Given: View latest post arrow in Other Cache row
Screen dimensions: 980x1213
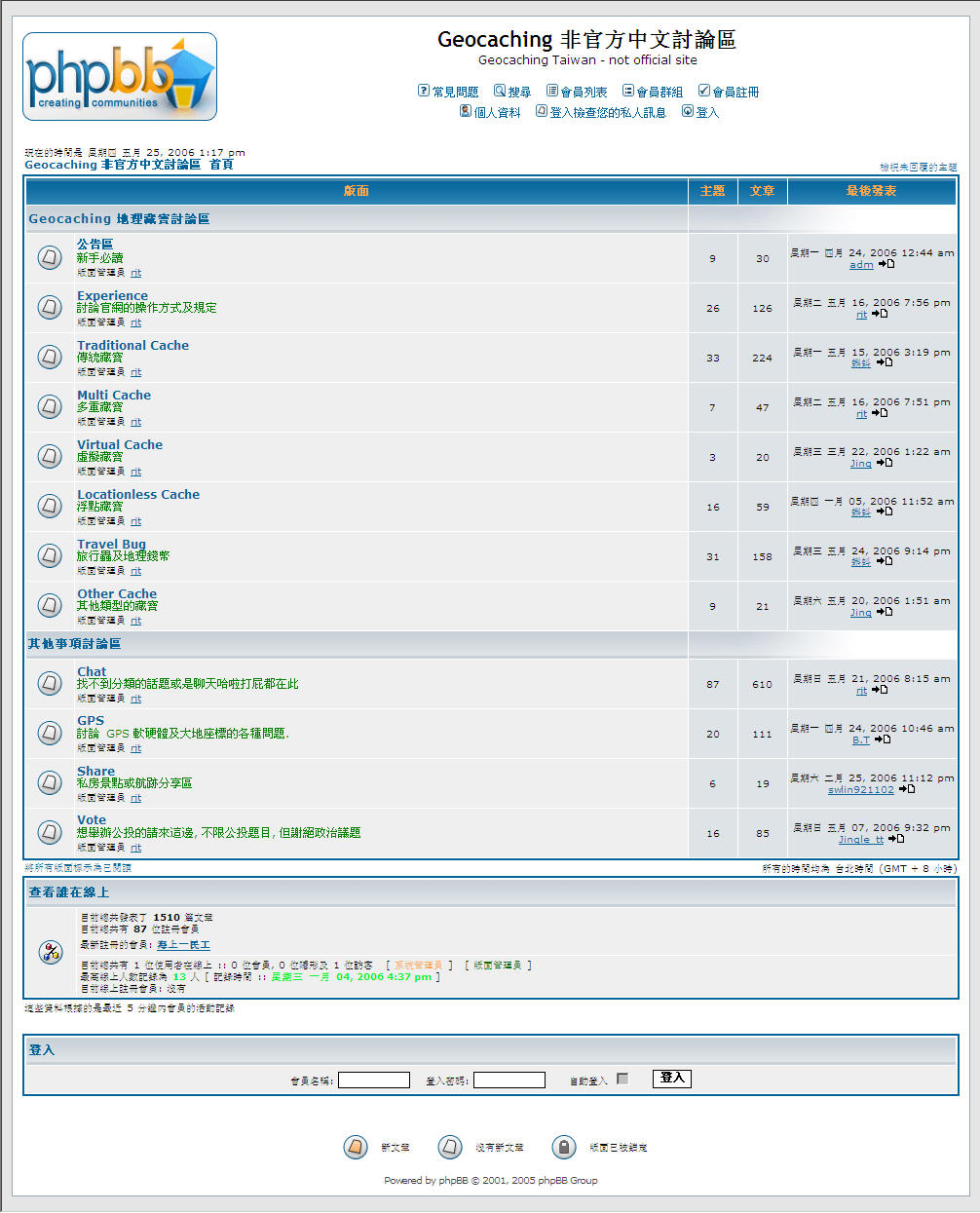Looking at the screenshot, I should (885, 612).
